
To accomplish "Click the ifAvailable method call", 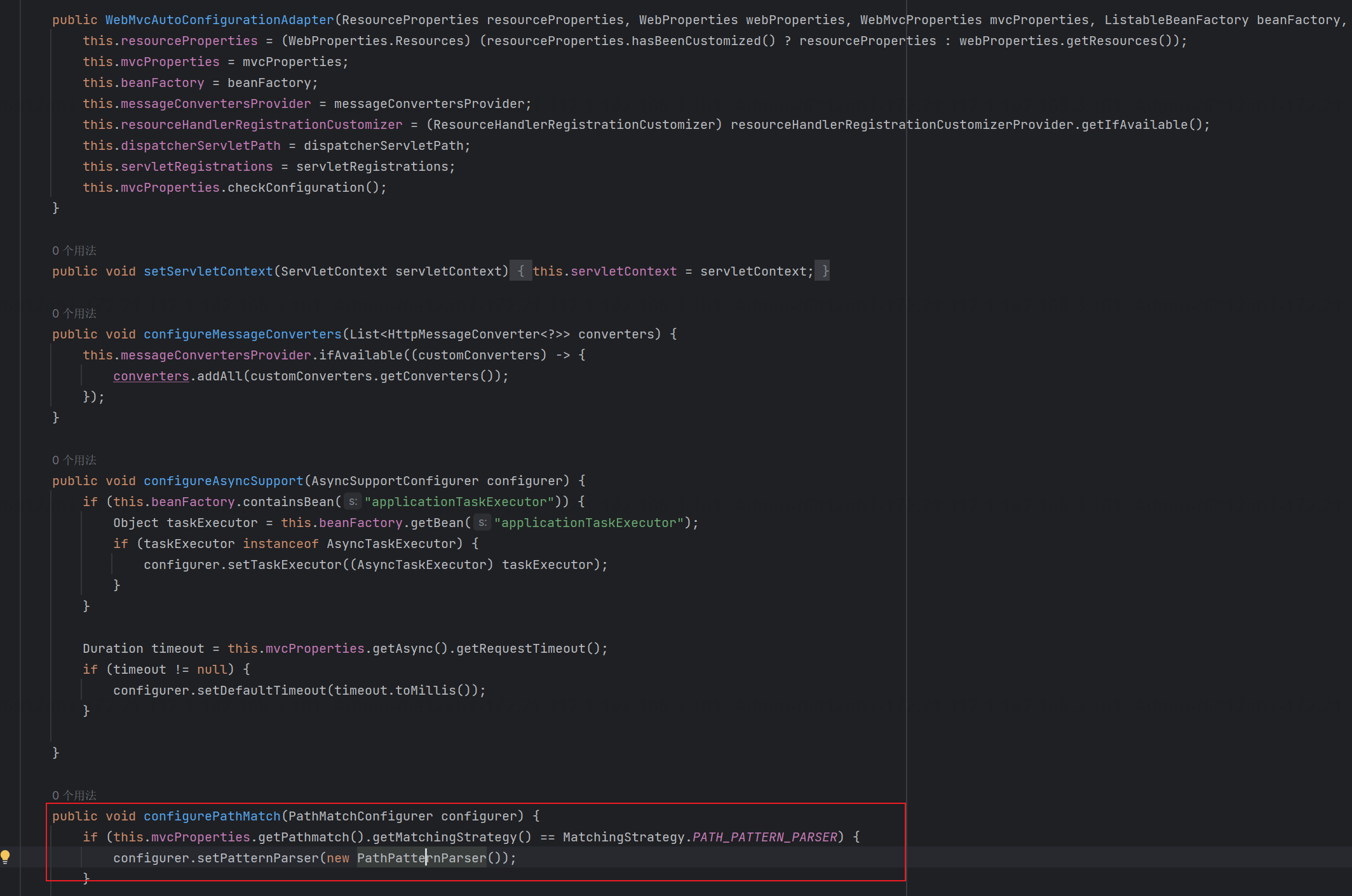I will point(361,355).
